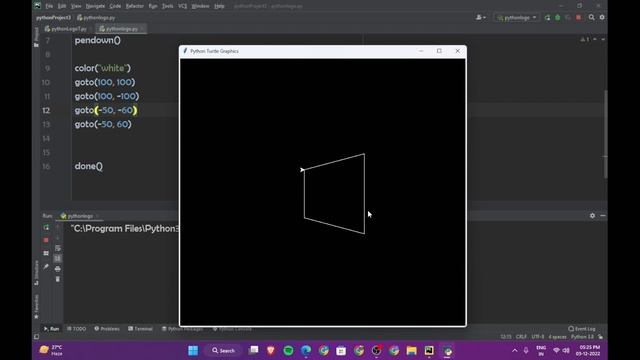Stop the running program in top toolbar
The height and width of the screenshot is (360, 640).
click(x=578, y=18)
